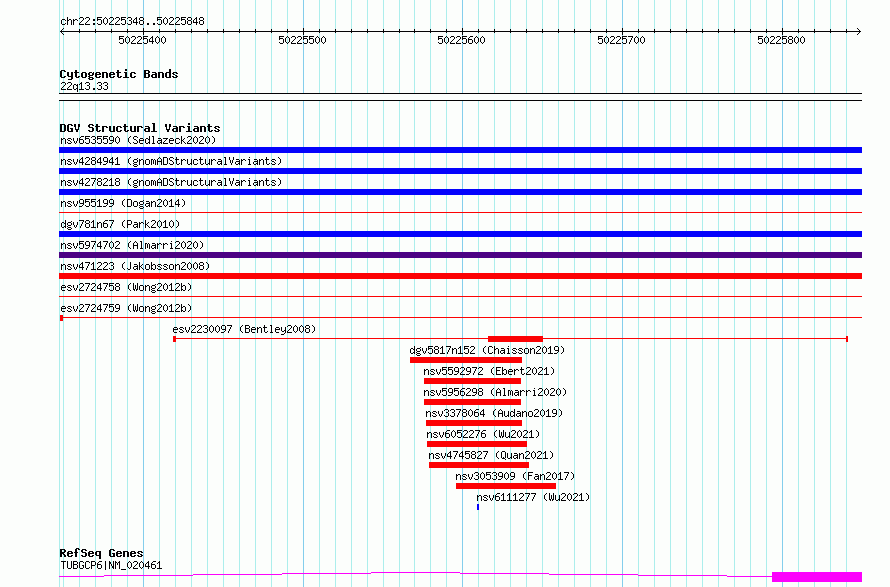Click the nsv6535590 (Sedlazeck2020) variant label
The width and height of the screenshot is (890, 587).
click(138, 140)
